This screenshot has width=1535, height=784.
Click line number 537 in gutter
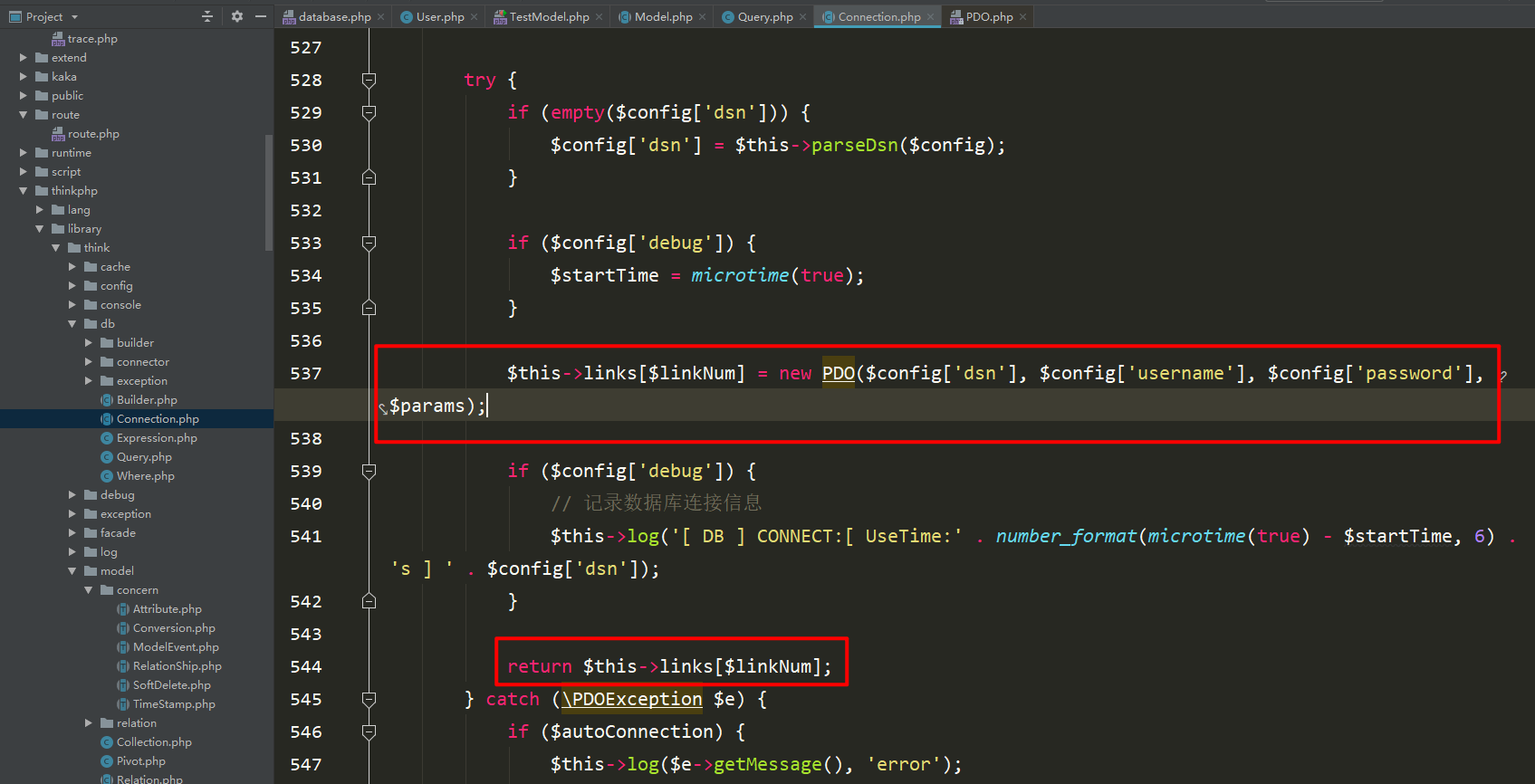point(306,373)
